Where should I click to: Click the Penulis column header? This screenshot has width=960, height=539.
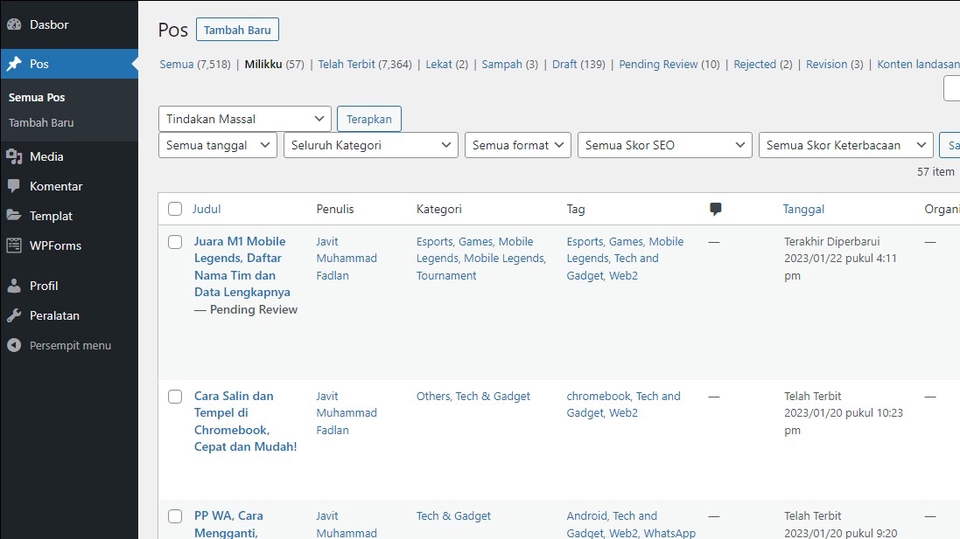(335, 209)
